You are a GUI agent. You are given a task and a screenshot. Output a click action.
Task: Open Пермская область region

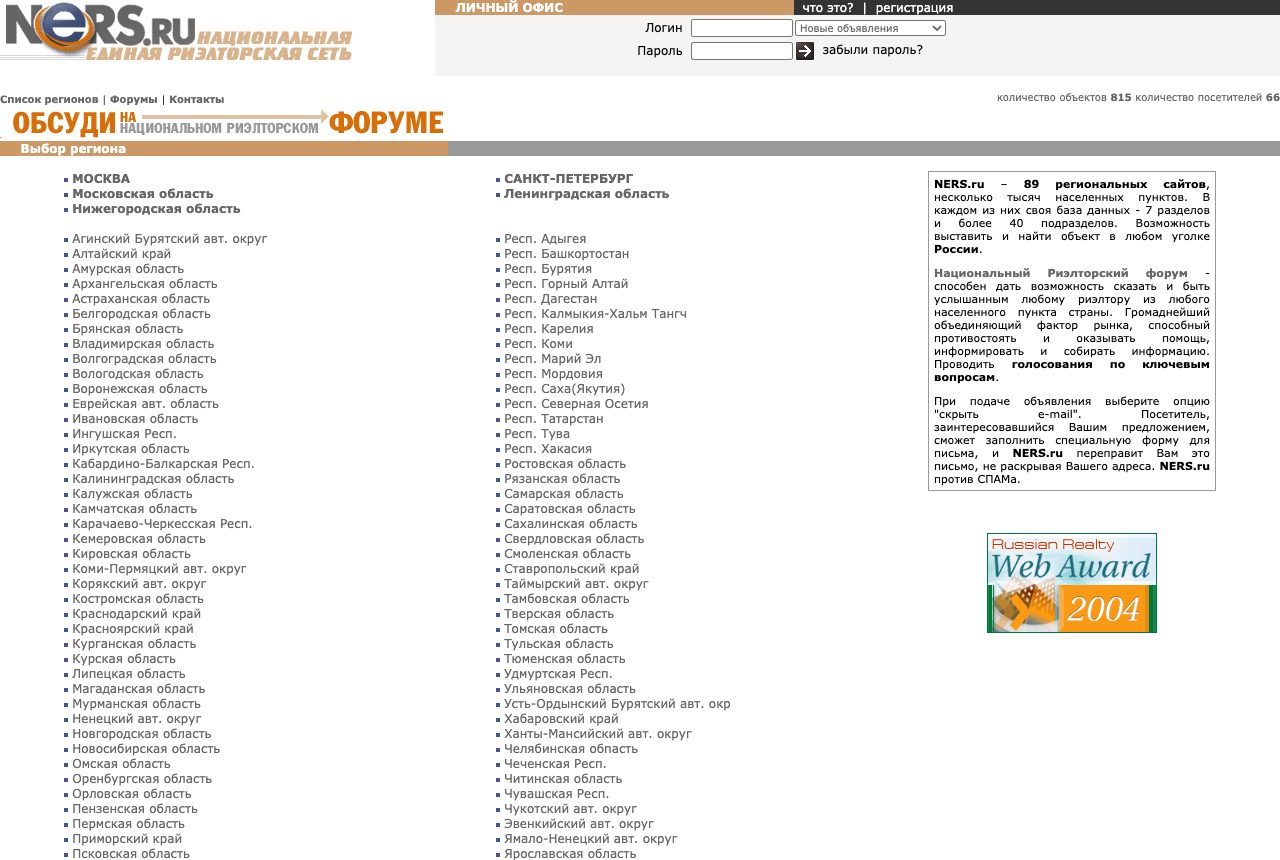tap(129, 824)
